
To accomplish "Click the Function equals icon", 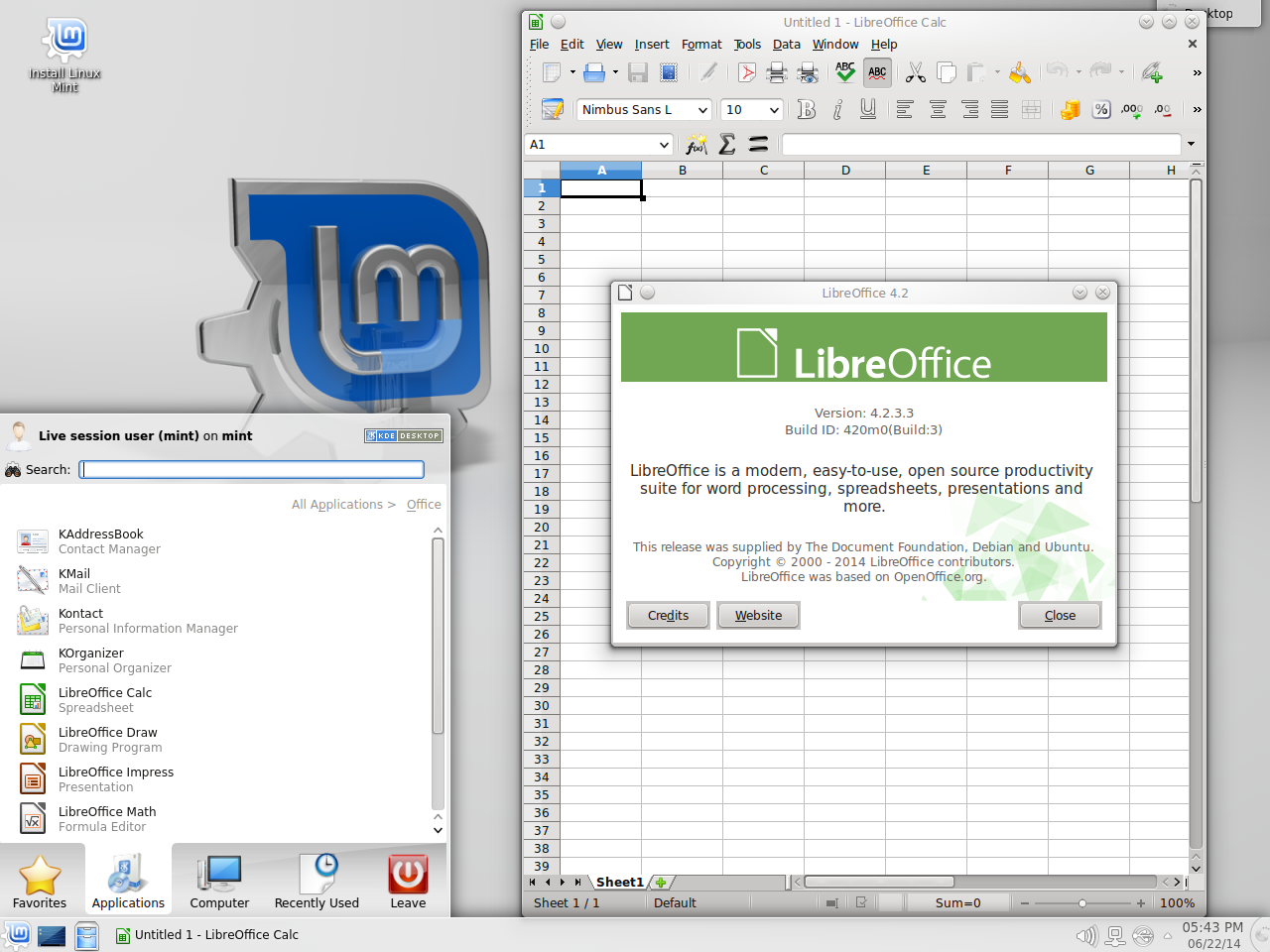I will [x=759, y=145].
